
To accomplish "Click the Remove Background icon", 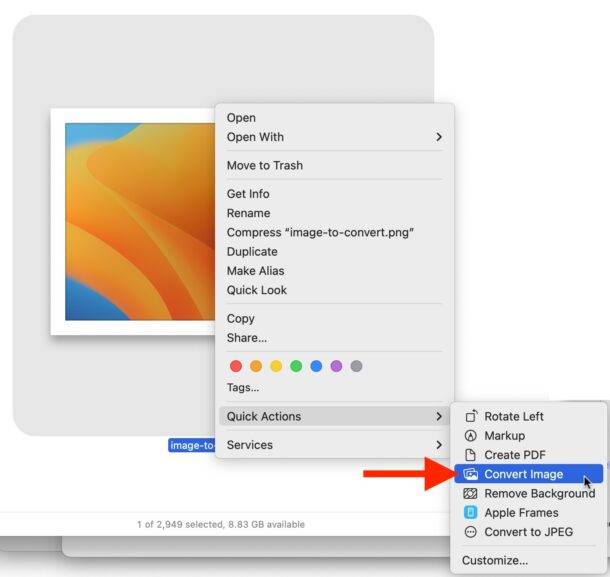I will click(x=470, y=493).
